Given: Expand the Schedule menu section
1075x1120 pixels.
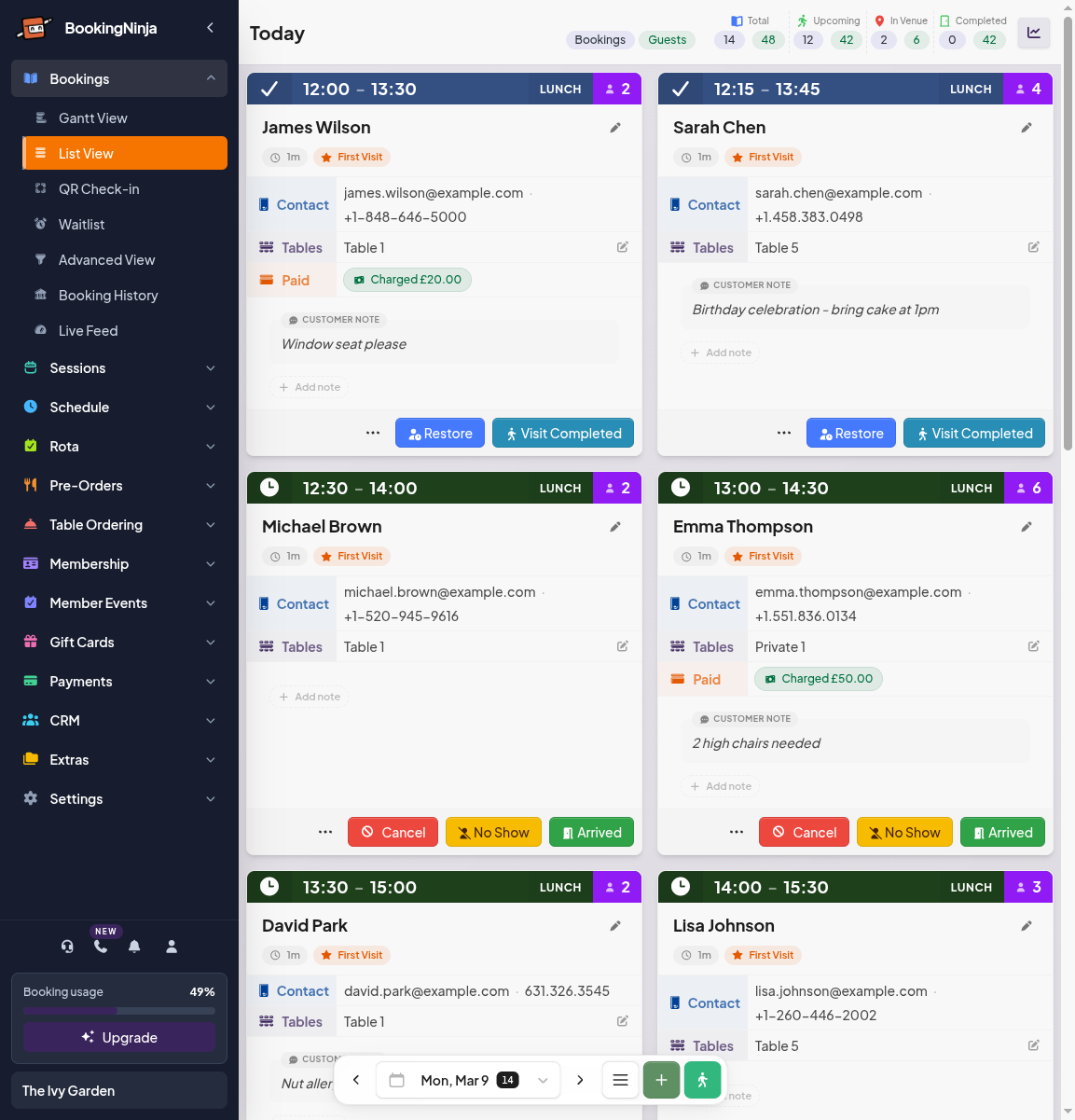Looking at the screenshot, I should coord(119,408).
